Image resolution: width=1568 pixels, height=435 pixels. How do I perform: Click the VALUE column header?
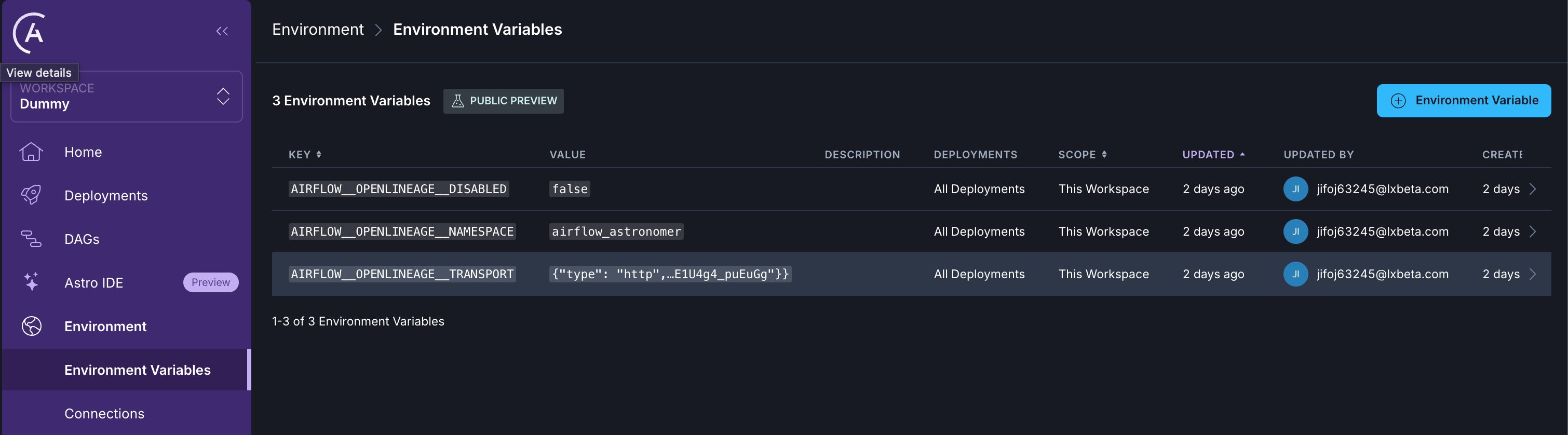[567, 155]
